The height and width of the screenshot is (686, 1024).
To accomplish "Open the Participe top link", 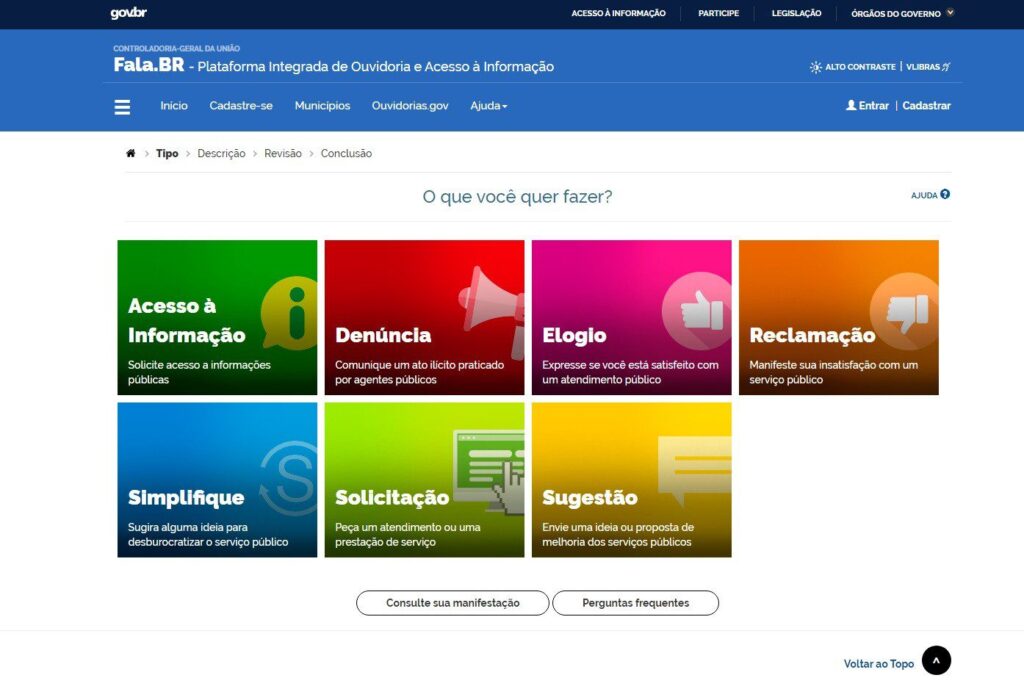I will tap(718, 13).
